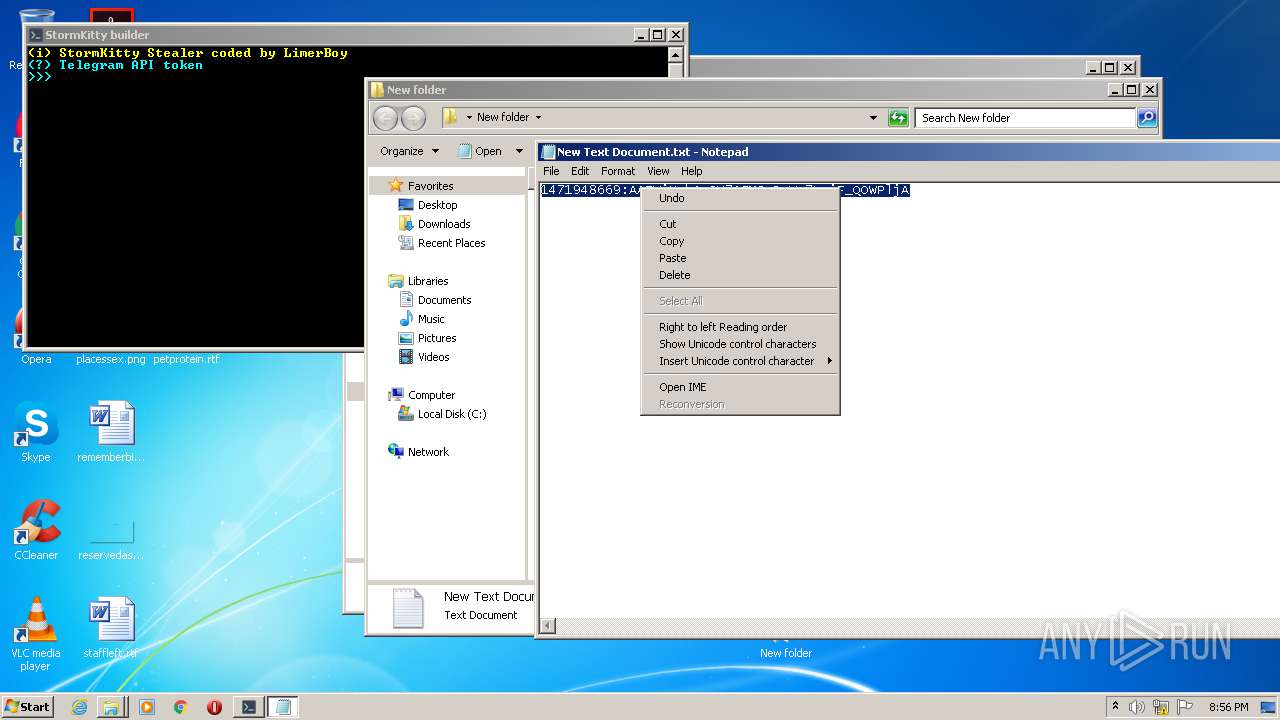Open Windows Media Player taskbar icon

[147, 707]
